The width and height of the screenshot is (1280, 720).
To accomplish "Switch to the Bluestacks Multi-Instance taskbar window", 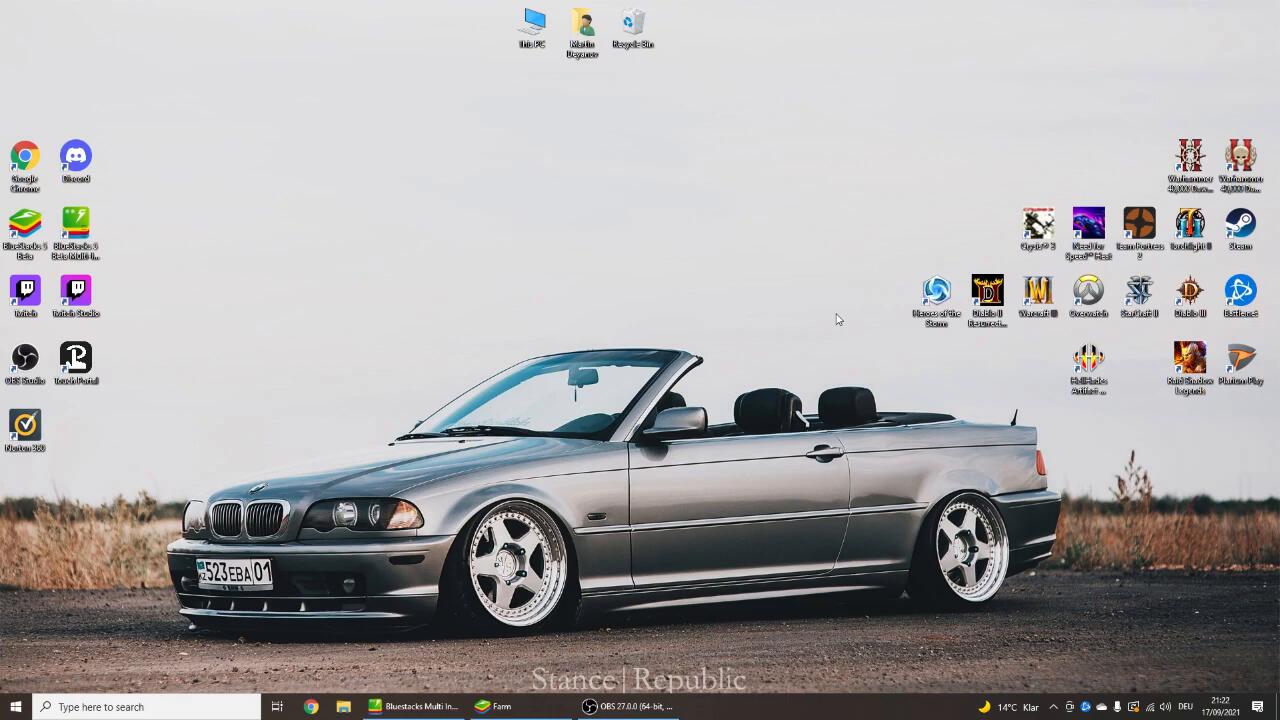I will (413, 707).
